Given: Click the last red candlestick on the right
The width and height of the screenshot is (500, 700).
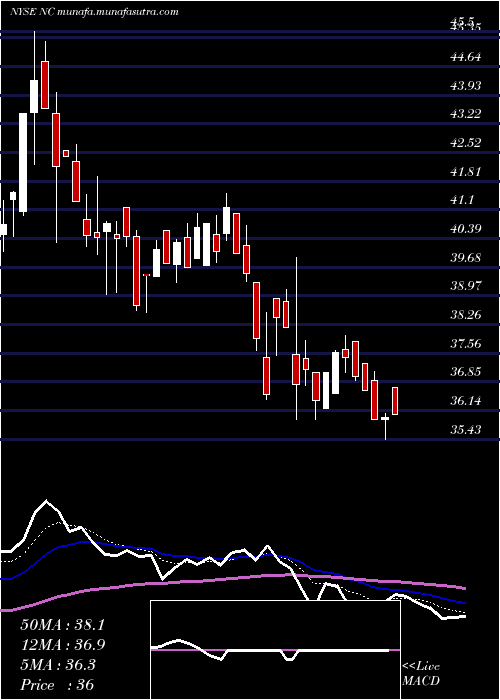Looking at the screenshot, I should pos(395,401).
